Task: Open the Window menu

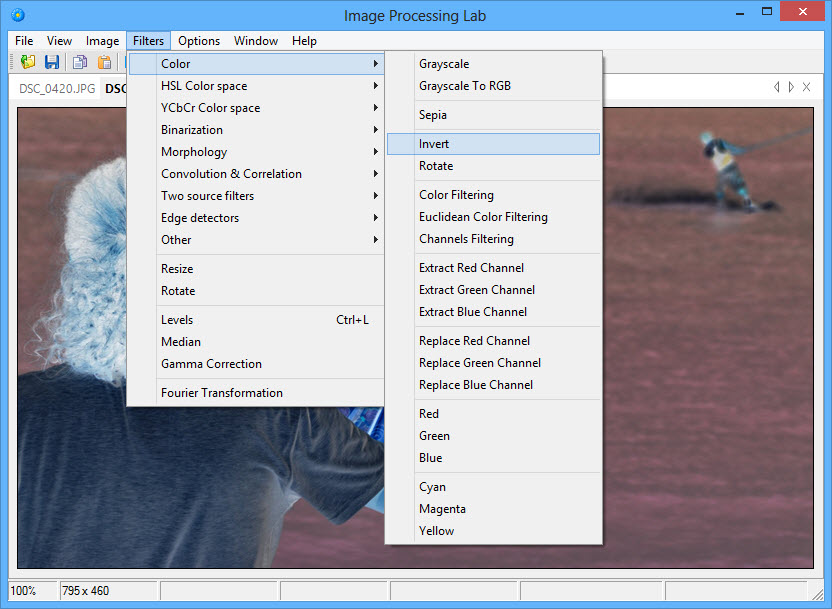Action: [256, 41]
